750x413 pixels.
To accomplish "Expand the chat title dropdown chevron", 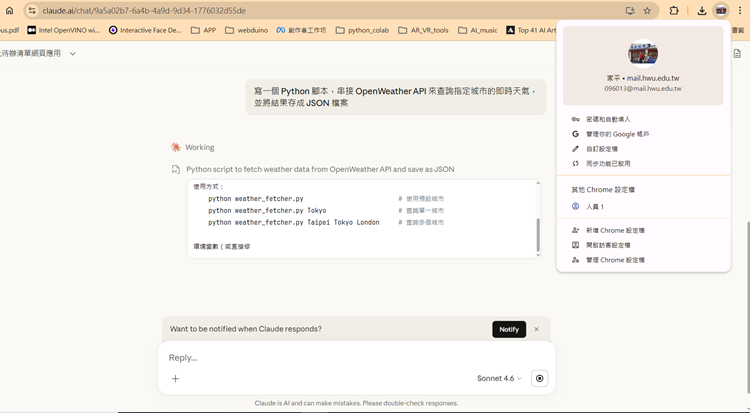I will 73,53.
